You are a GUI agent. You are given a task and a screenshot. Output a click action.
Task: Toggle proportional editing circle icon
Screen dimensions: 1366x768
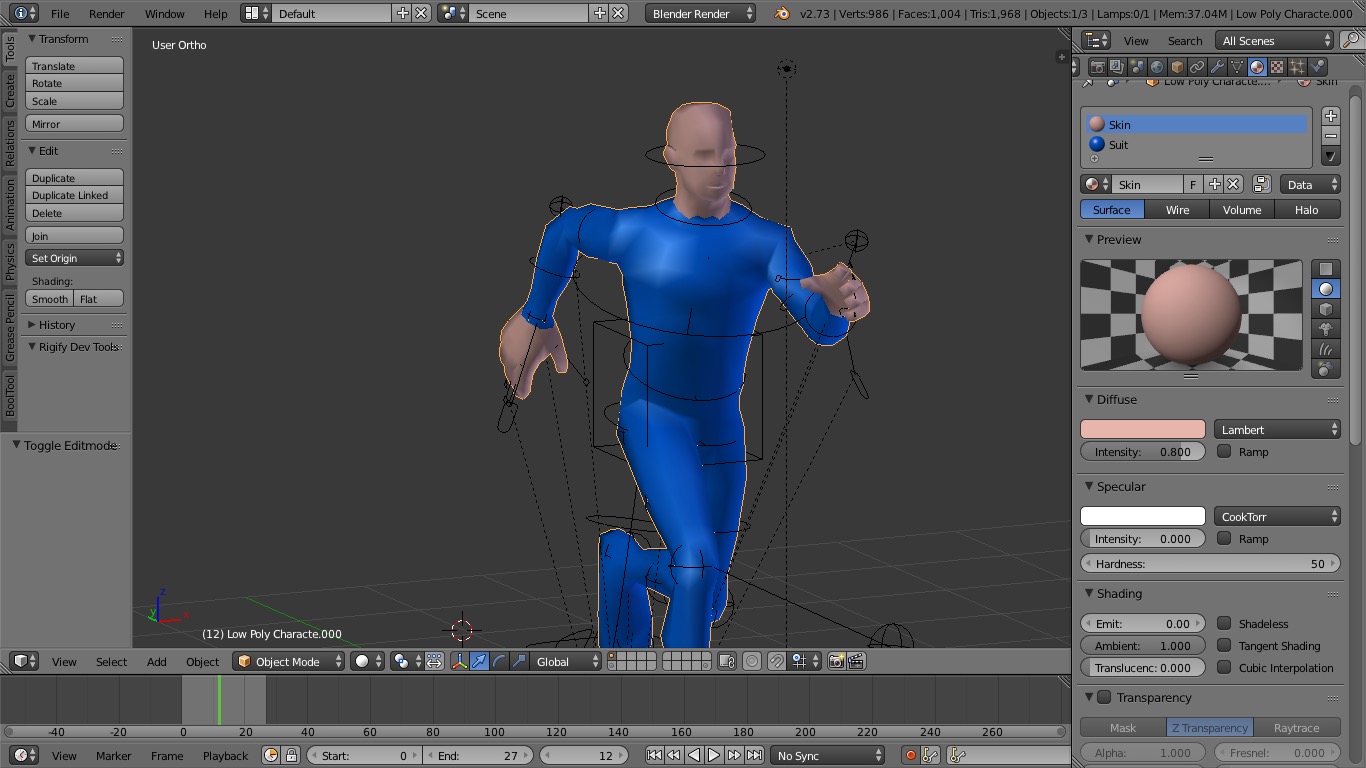pos(752,661)
